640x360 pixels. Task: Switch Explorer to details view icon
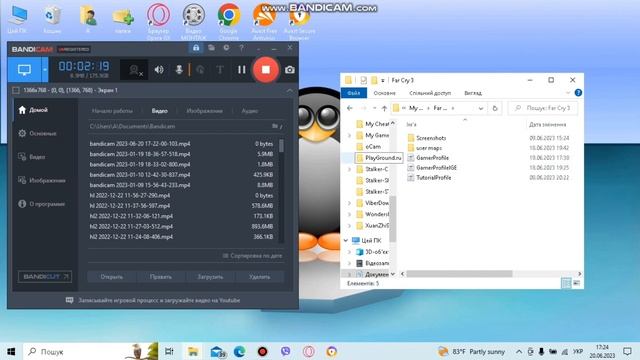click(566, 283)
